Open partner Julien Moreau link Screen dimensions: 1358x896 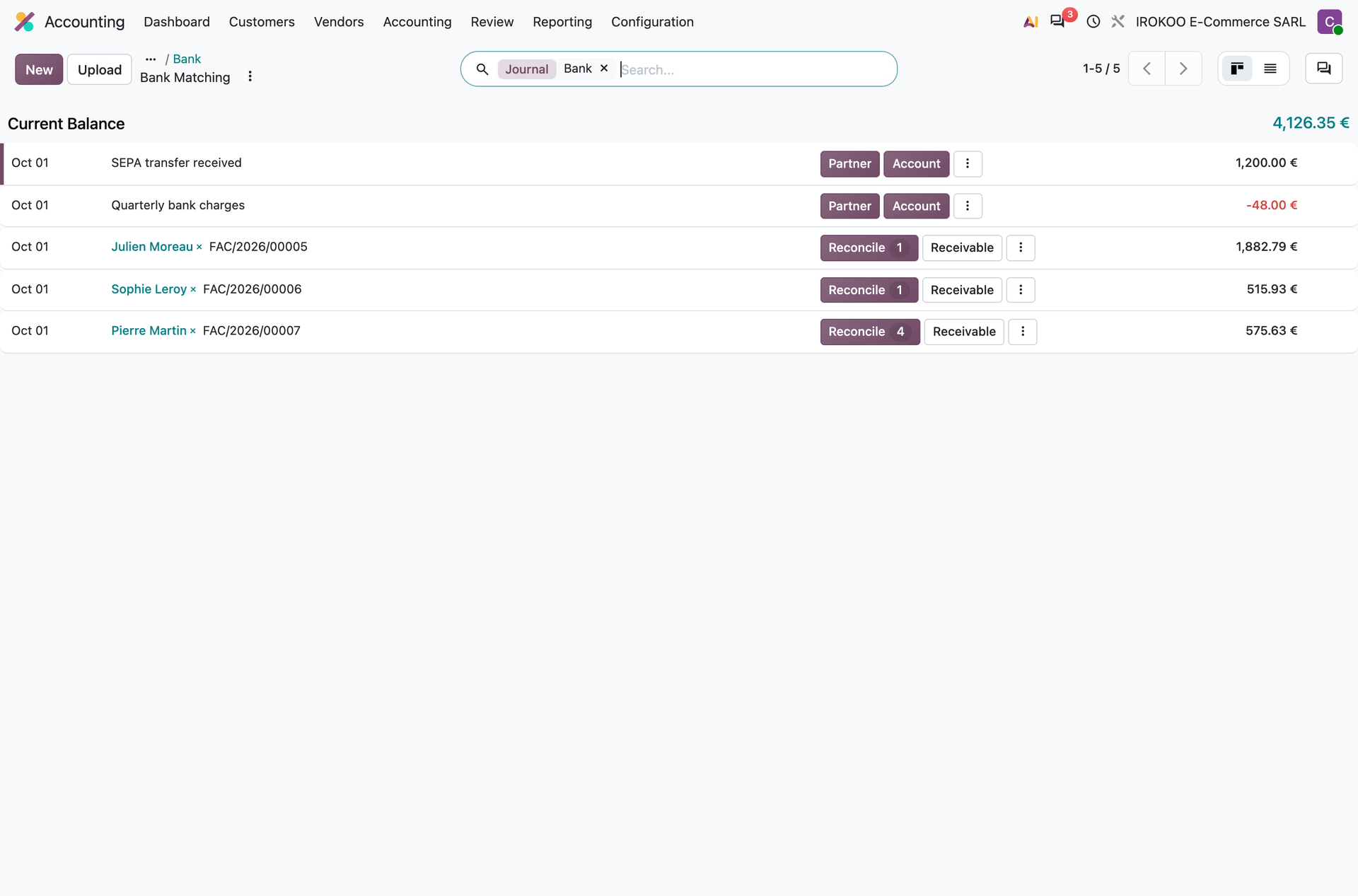pos(151,247)
